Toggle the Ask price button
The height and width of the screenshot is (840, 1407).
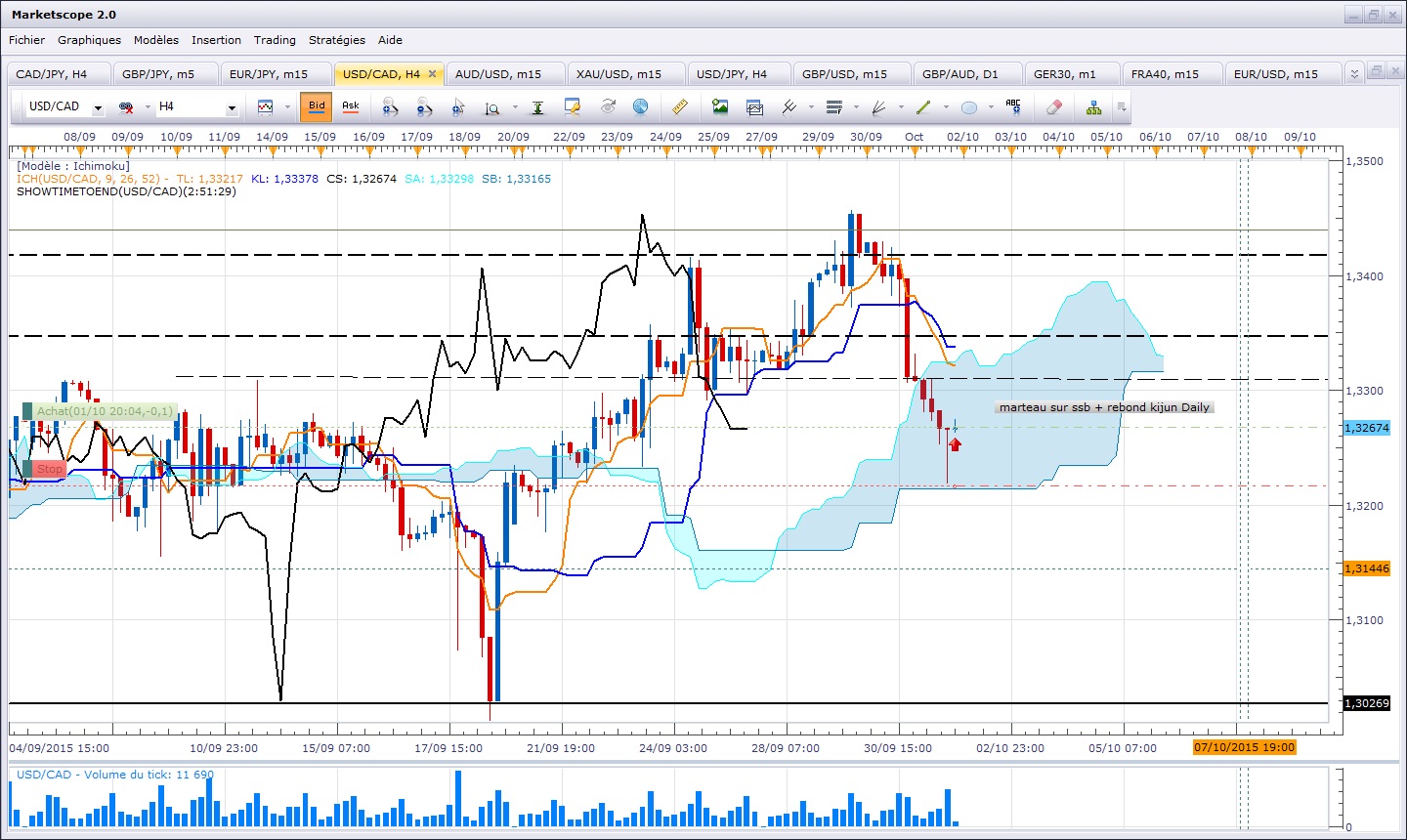351,106
